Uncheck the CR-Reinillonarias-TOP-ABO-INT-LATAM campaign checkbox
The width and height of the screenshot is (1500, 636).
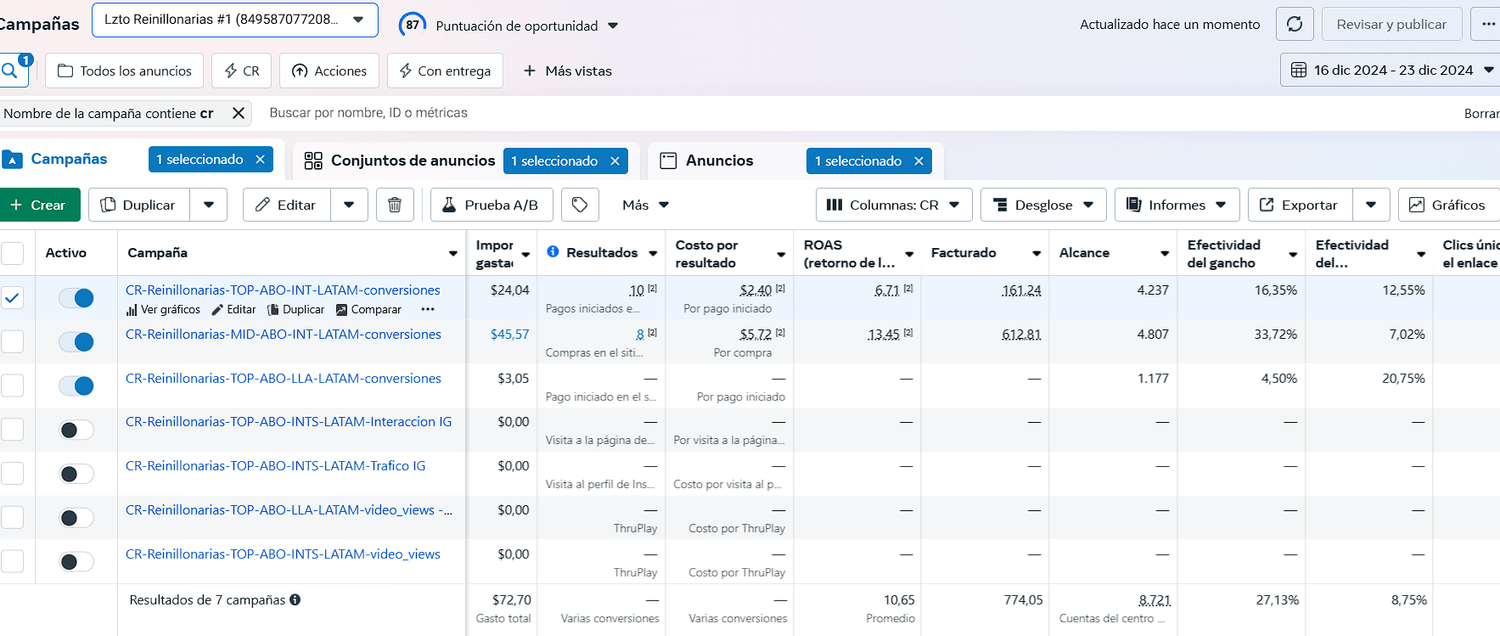(12, 298)
